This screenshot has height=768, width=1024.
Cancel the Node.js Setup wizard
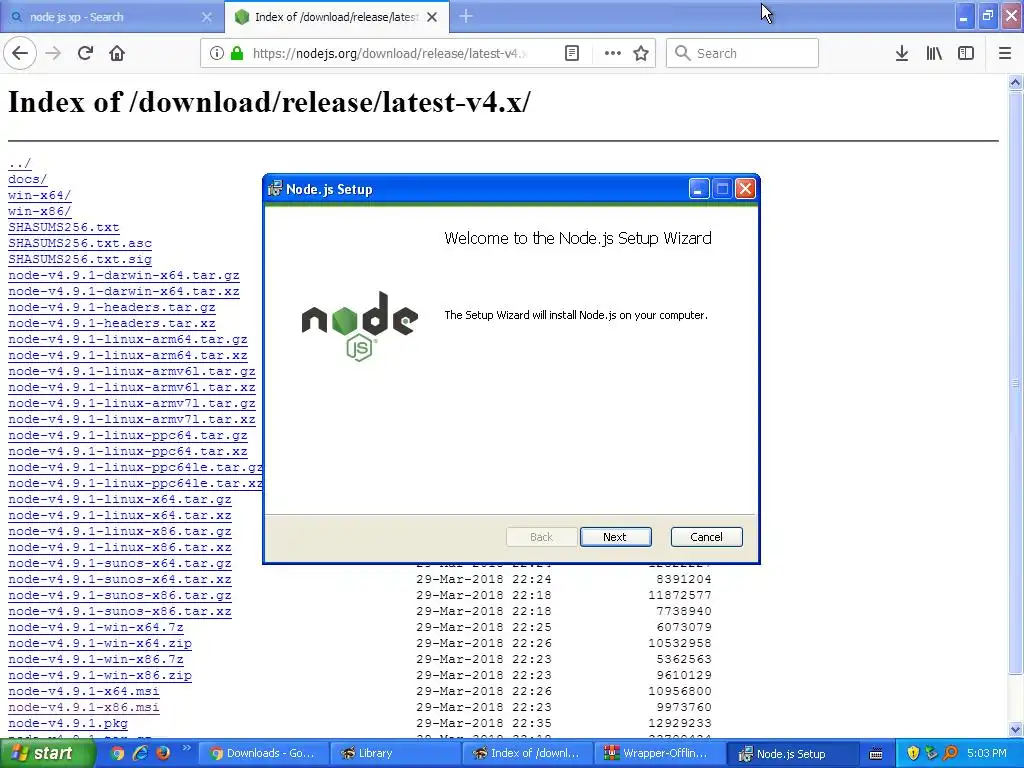(x=707, y=537)
